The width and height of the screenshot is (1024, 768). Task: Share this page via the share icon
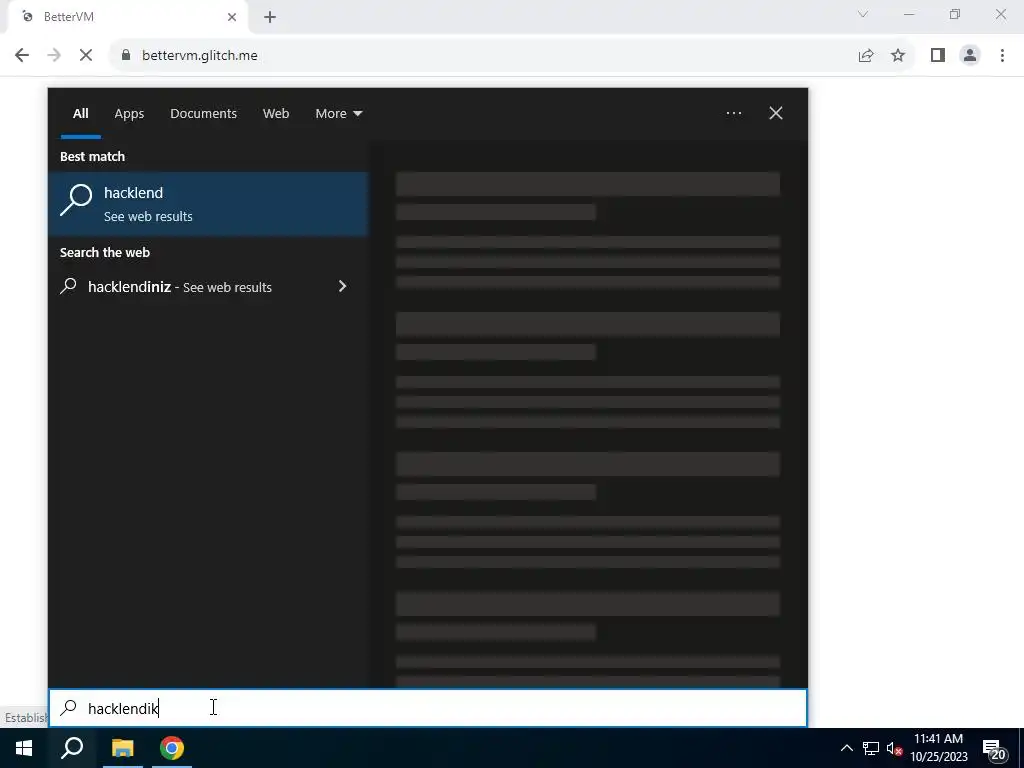coord(866,56)
